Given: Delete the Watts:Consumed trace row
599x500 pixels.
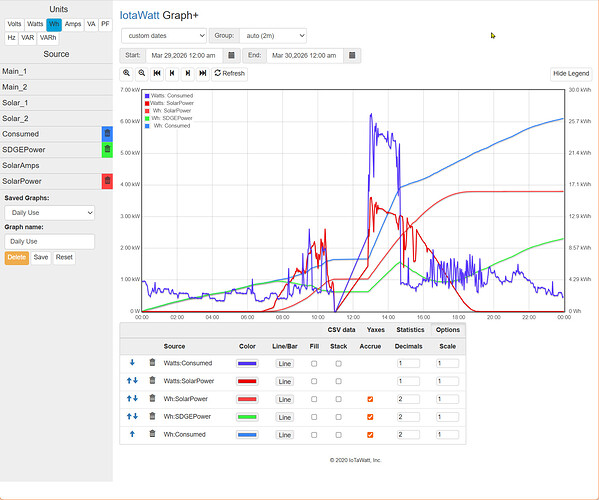Looking at the screenshot, I should click(x=152, y=362).
